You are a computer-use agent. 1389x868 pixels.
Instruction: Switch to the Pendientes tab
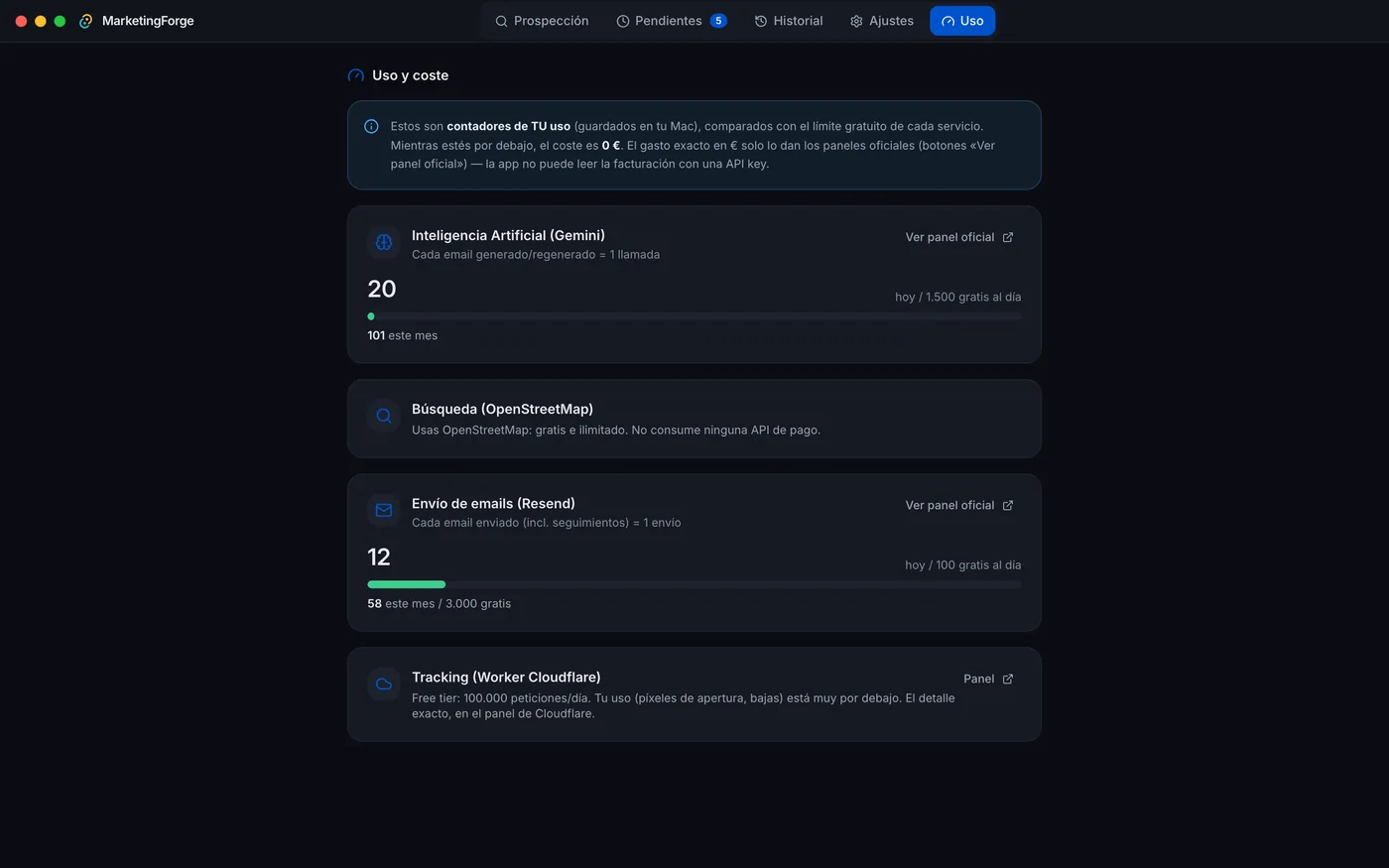tap(672, 21)
